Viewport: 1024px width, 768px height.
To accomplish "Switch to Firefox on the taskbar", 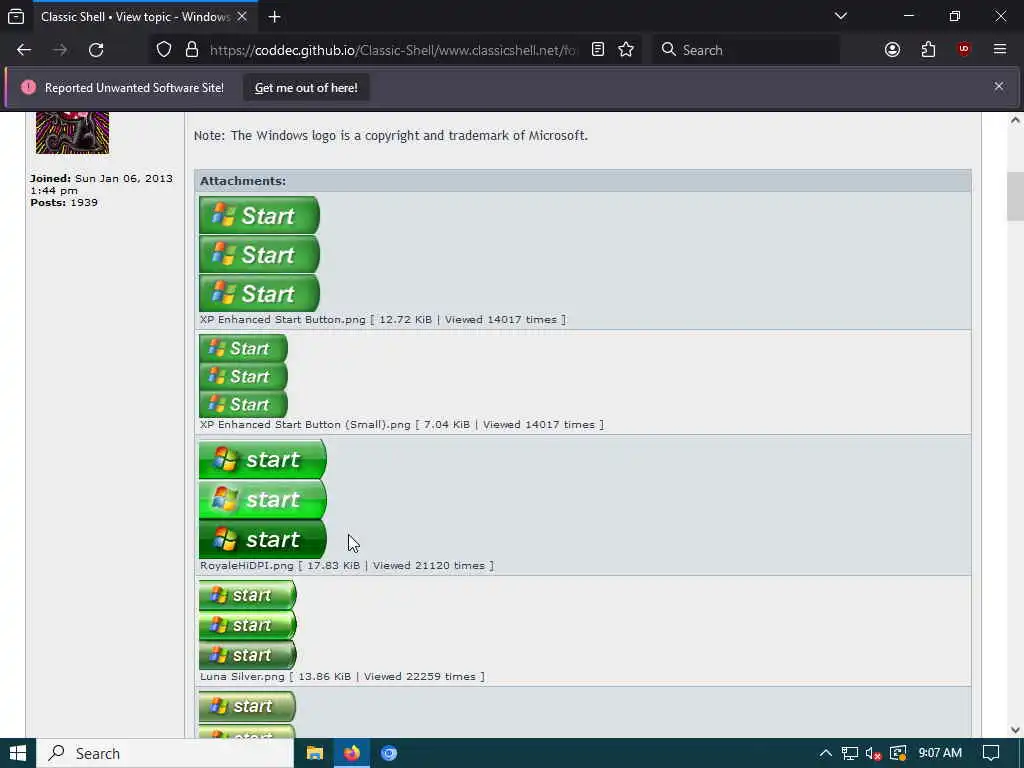I will tap(351, 753).
